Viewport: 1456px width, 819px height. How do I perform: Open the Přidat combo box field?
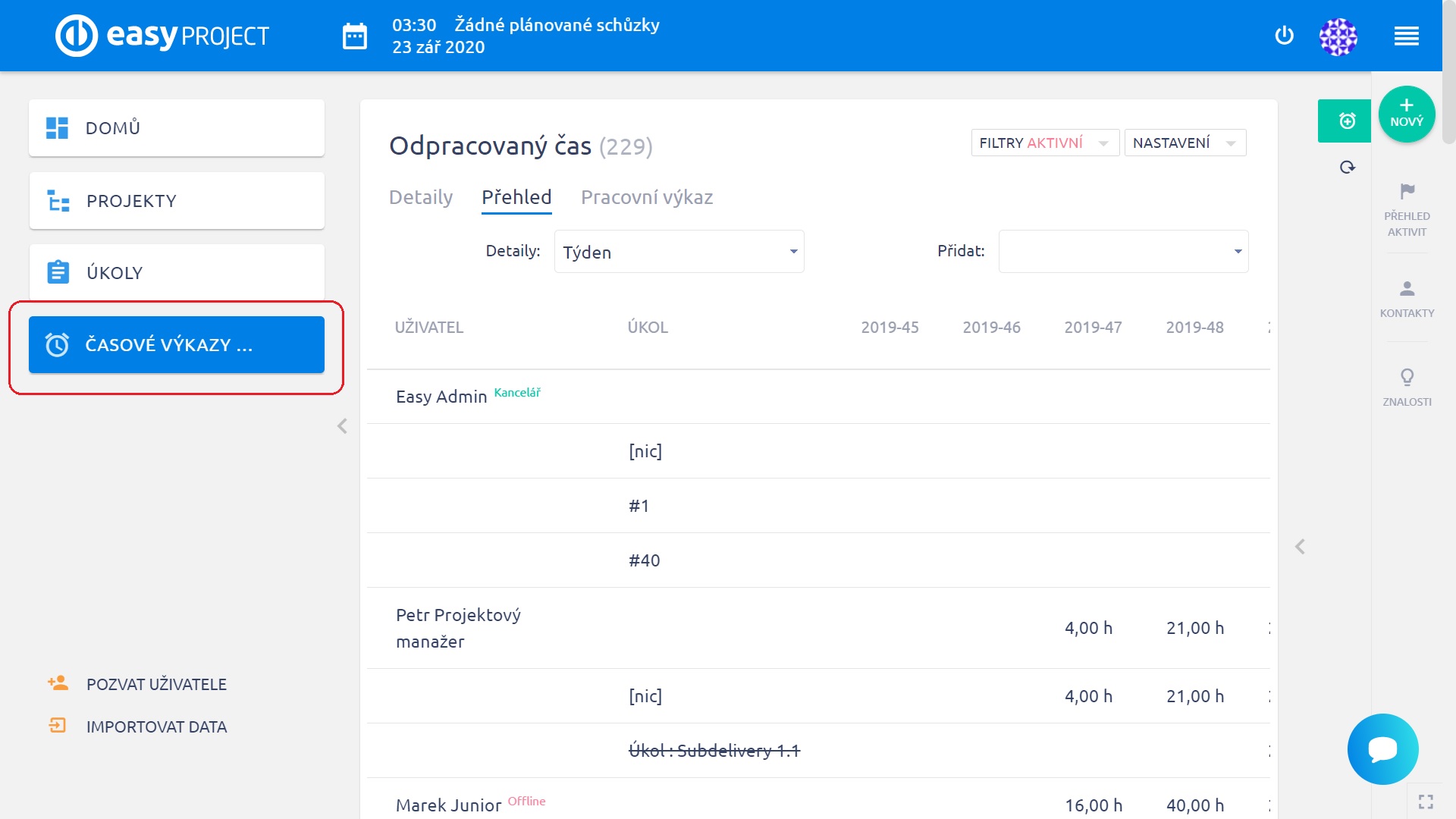(x=1123, y=252)
